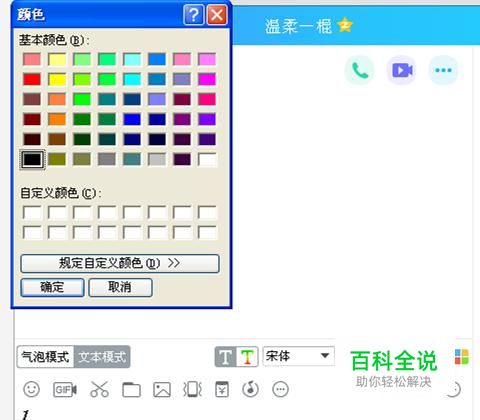Image resolution: width=480 pixels, height=420 pixels.
Task: Click the gray T system font icon
Action: pos(226,357)
